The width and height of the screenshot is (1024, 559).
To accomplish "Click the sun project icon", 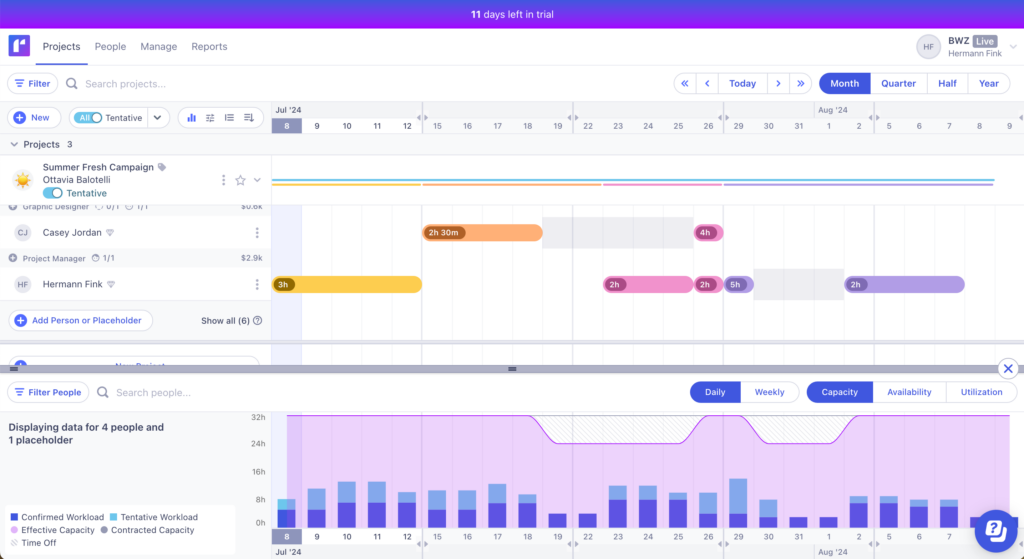I will 23,180.
